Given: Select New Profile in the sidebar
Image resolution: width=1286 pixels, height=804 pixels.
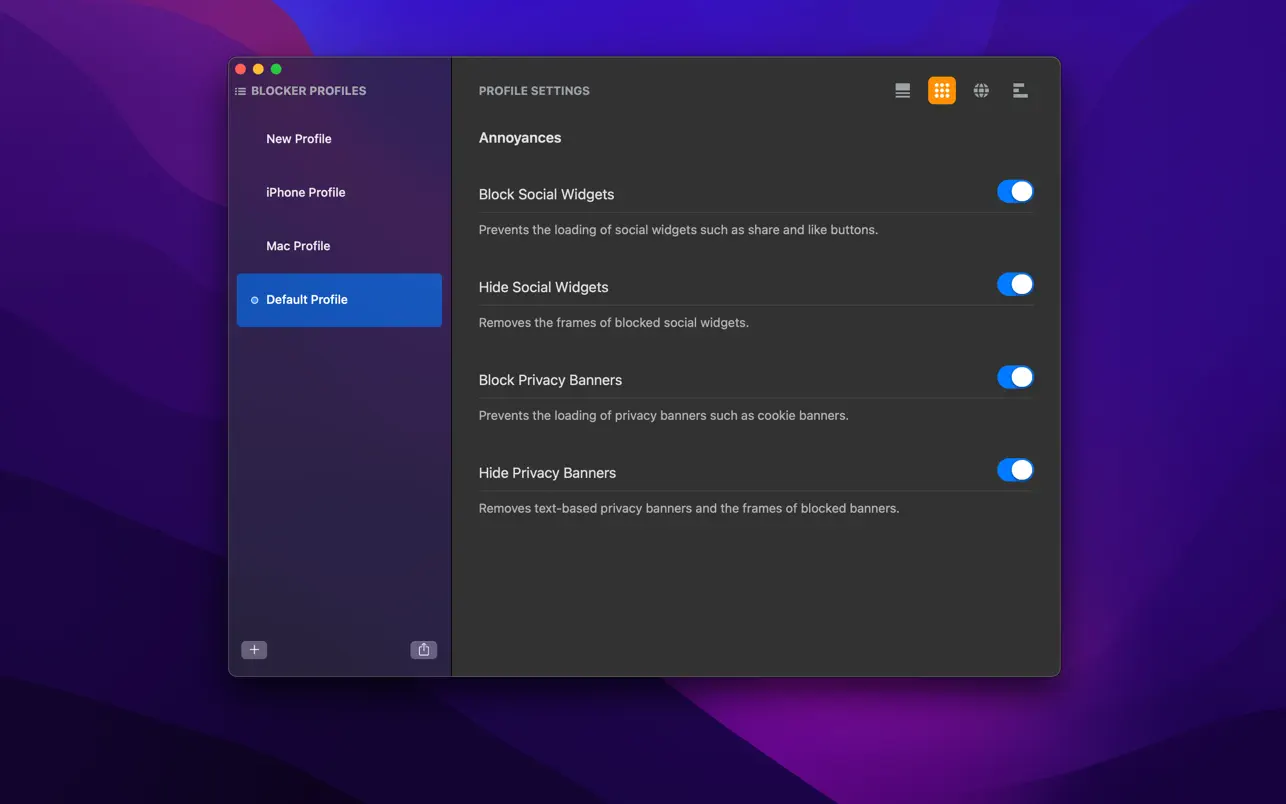Looking at the screenshot, I should point(299,139).
